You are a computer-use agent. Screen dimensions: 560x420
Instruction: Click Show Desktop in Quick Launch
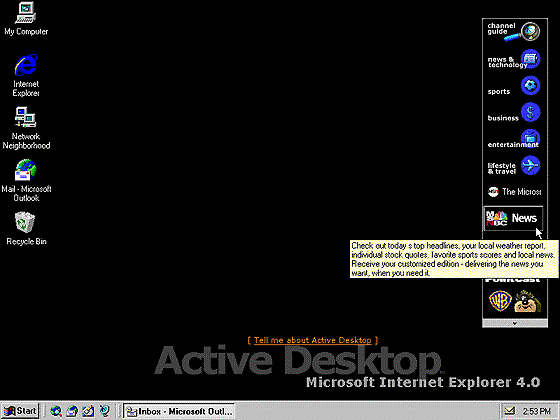[88, 411]
